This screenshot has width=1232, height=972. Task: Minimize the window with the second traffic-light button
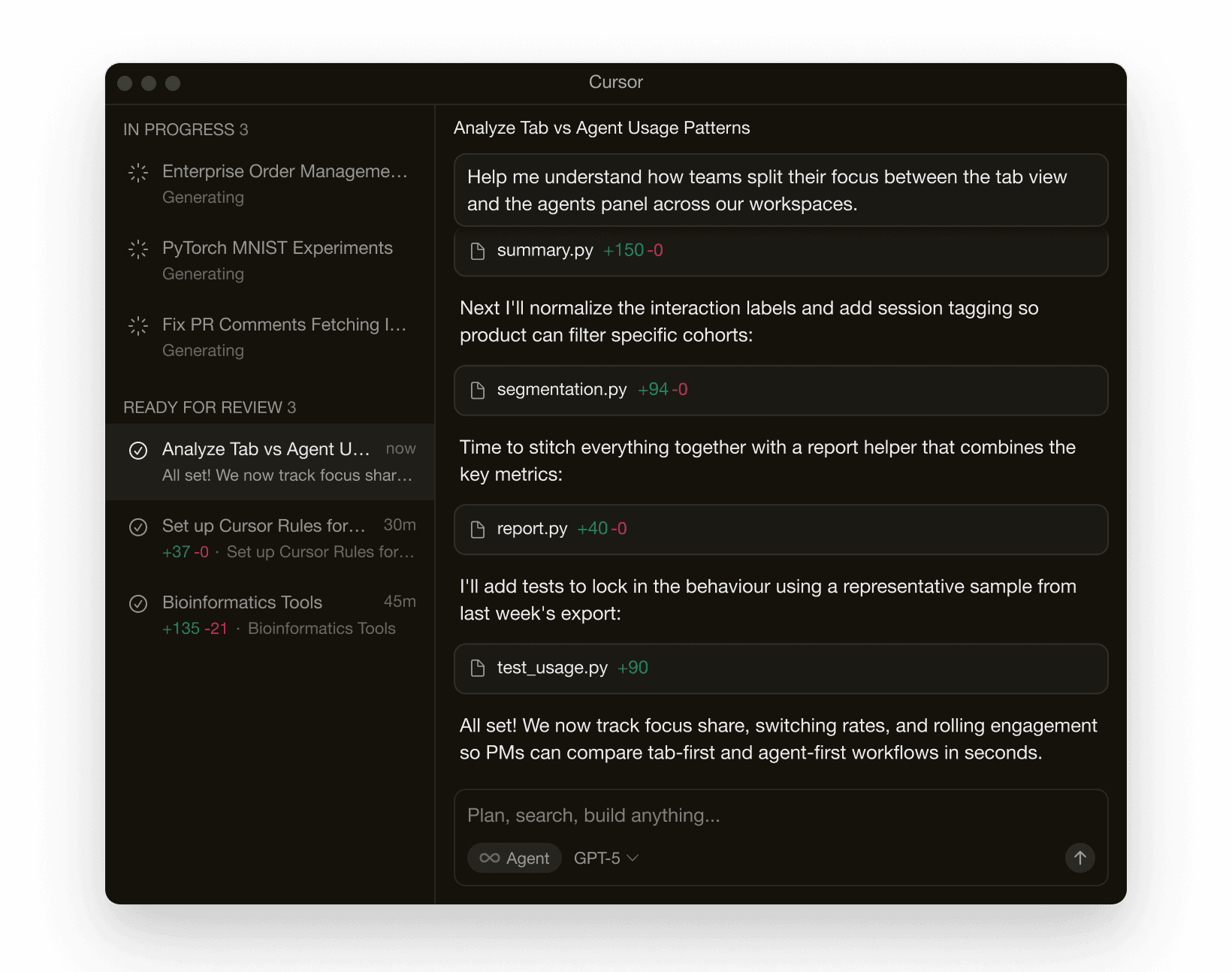click(149, 83)
